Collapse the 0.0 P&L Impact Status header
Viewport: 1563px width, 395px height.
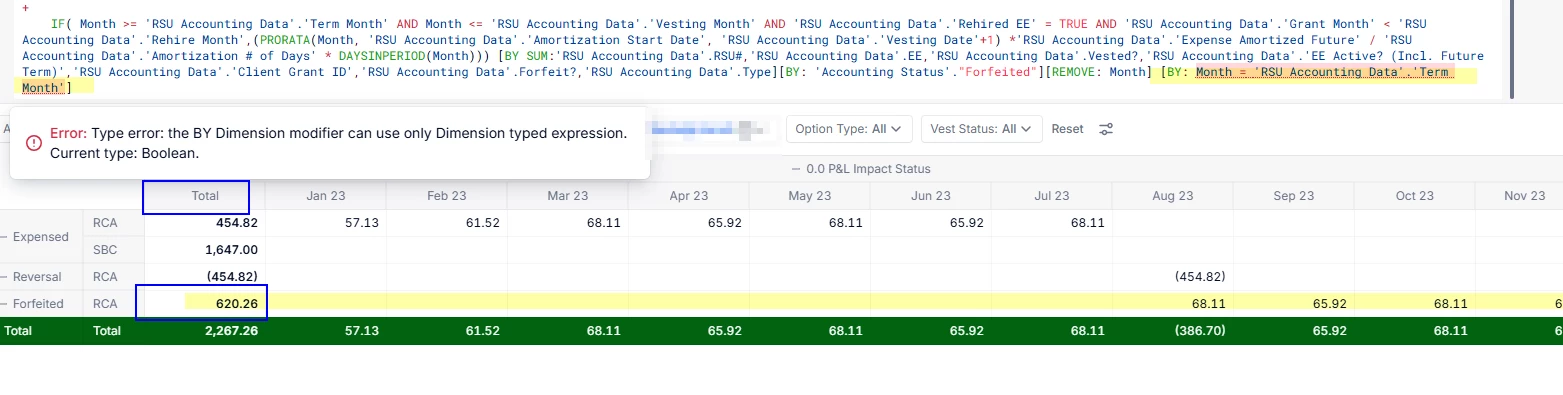[860, 169]
